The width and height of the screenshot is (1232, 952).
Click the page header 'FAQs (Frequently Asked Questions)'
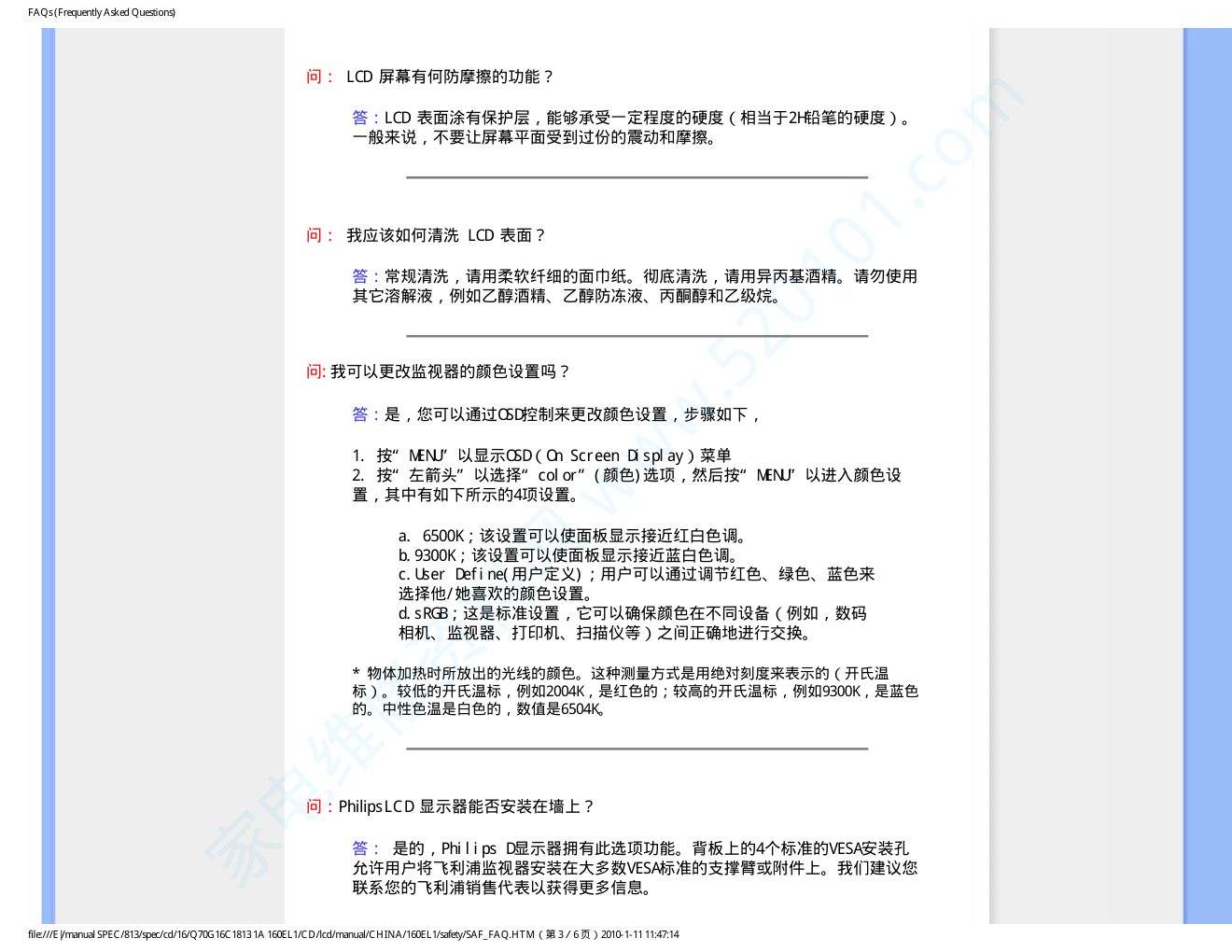[x=102, y=12]
